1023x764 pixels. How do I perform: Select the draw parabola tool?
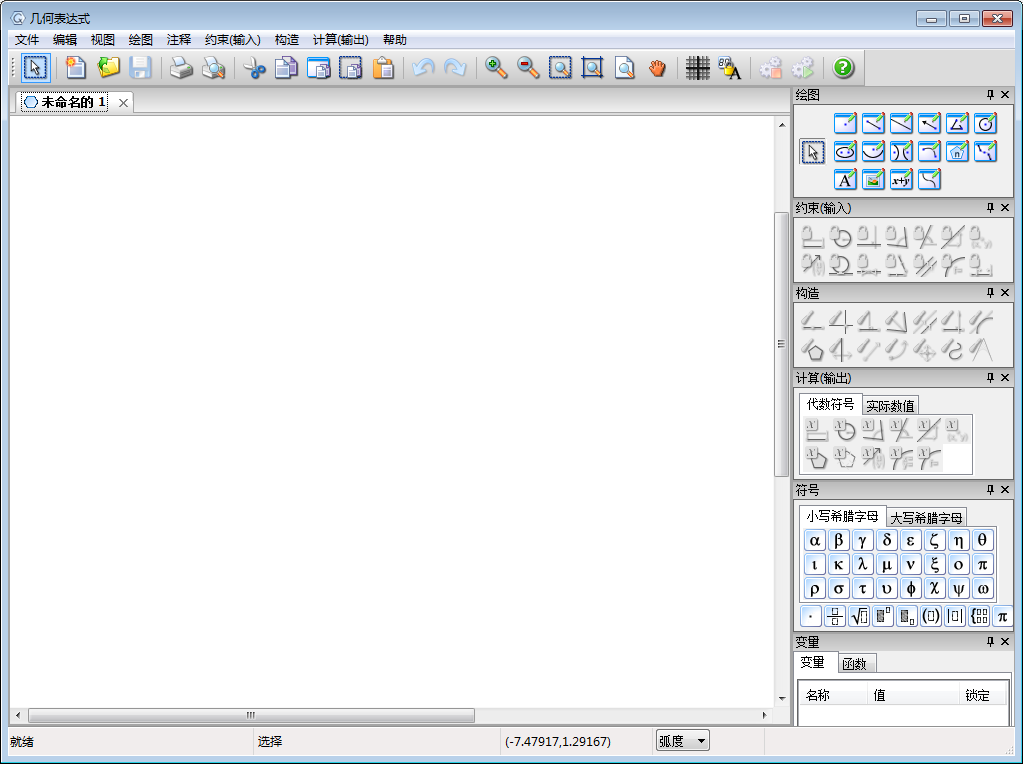coord(873,151)
